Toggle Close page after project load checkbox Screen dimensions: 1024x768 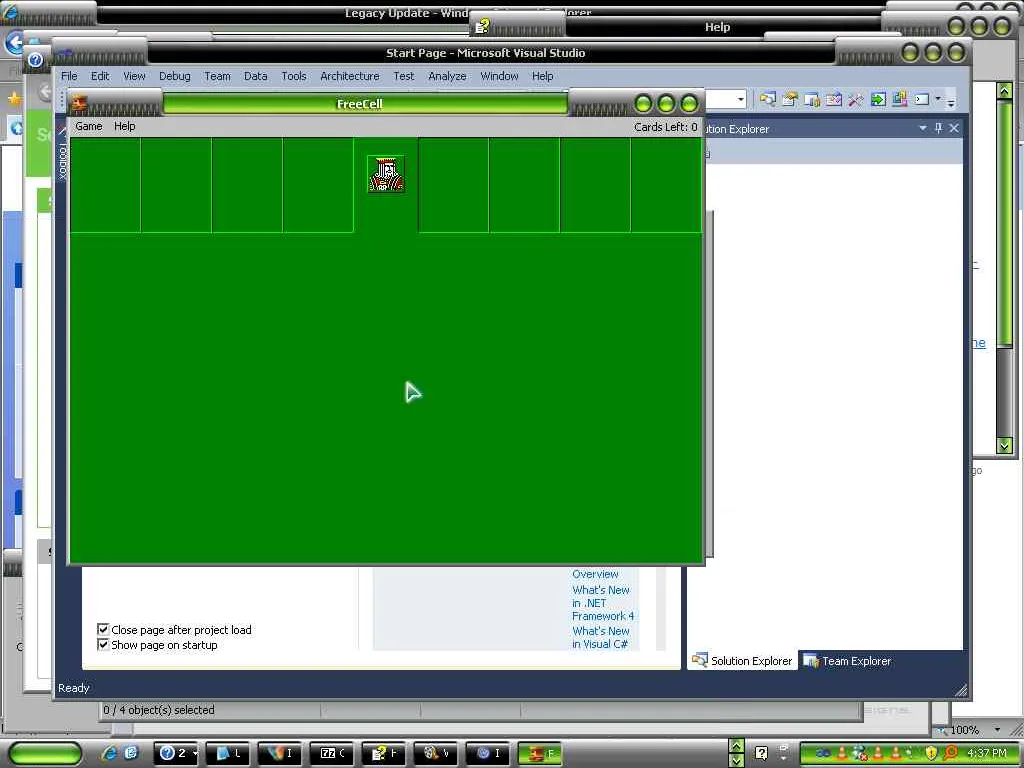(103, 629)
